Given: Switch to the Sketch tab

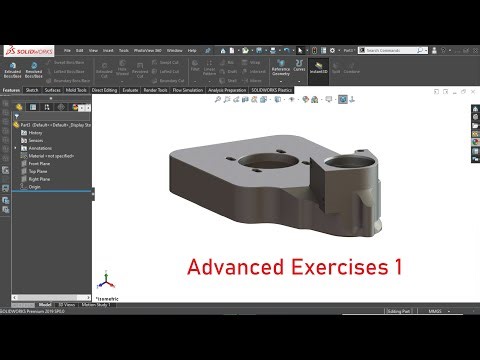Looking at the screenshot, I should [x=32, y=90].
